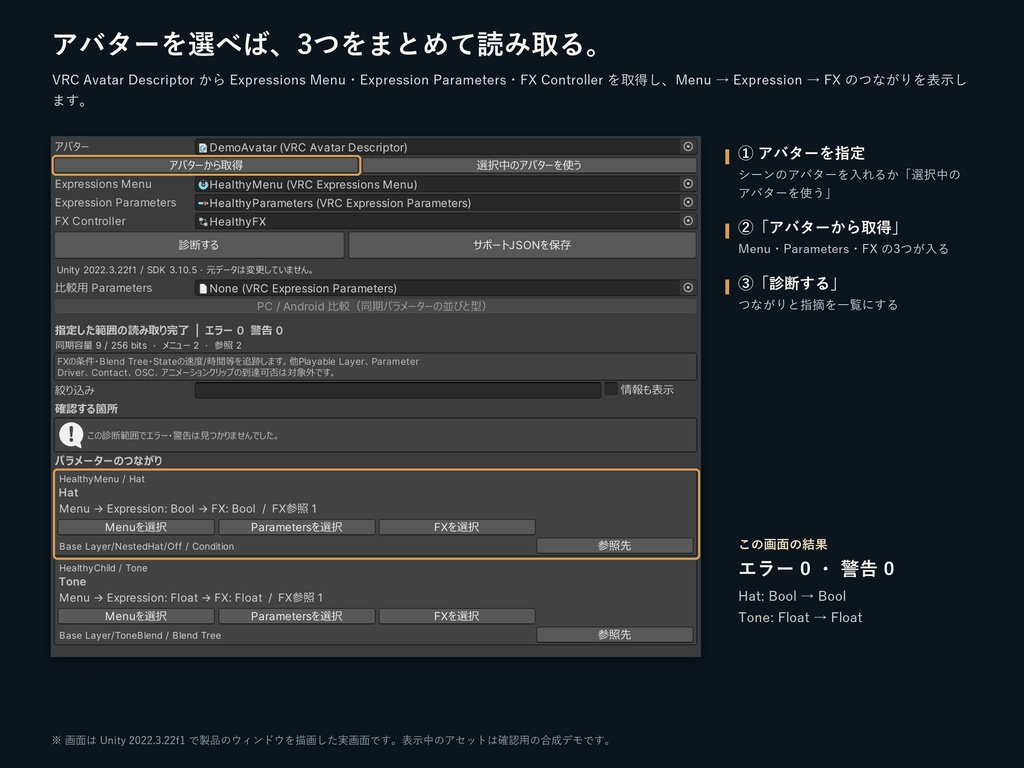The height and width of the screenshot is (768, 1024).
Task: Click 'Menu → Expression: Bool → FX: Bool' line
Action: click(157, 509)
